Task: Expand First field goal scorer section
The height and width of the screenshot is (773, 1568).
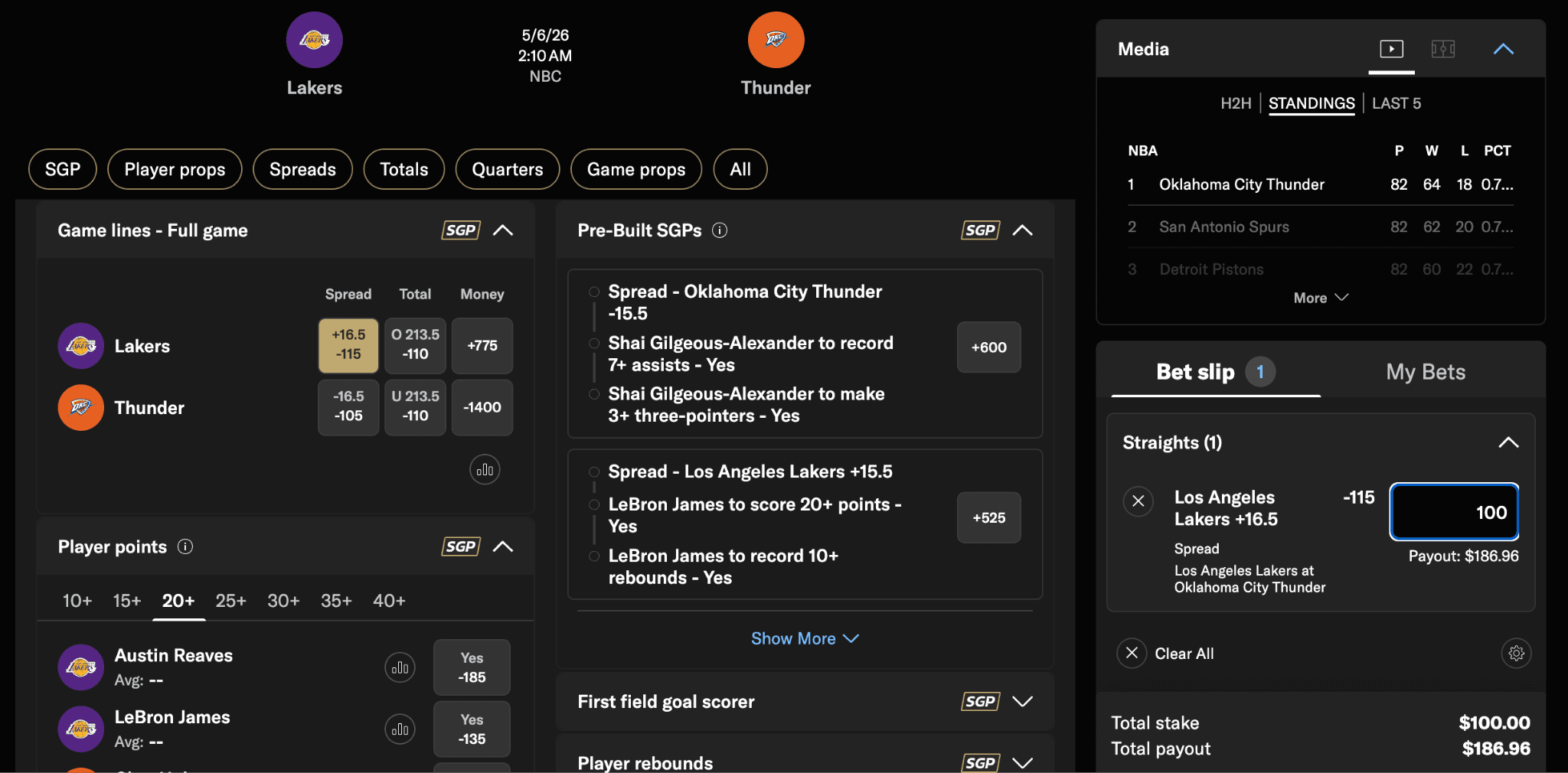Action: (1023, 702)
